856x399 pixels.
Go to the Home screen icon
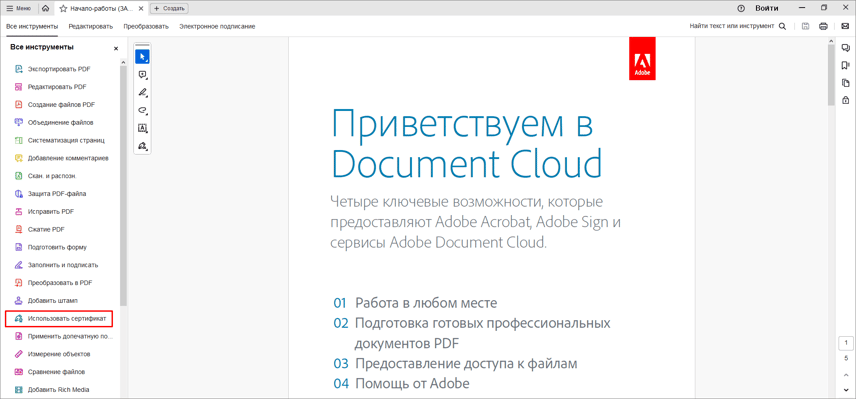[x=45, y=8]
